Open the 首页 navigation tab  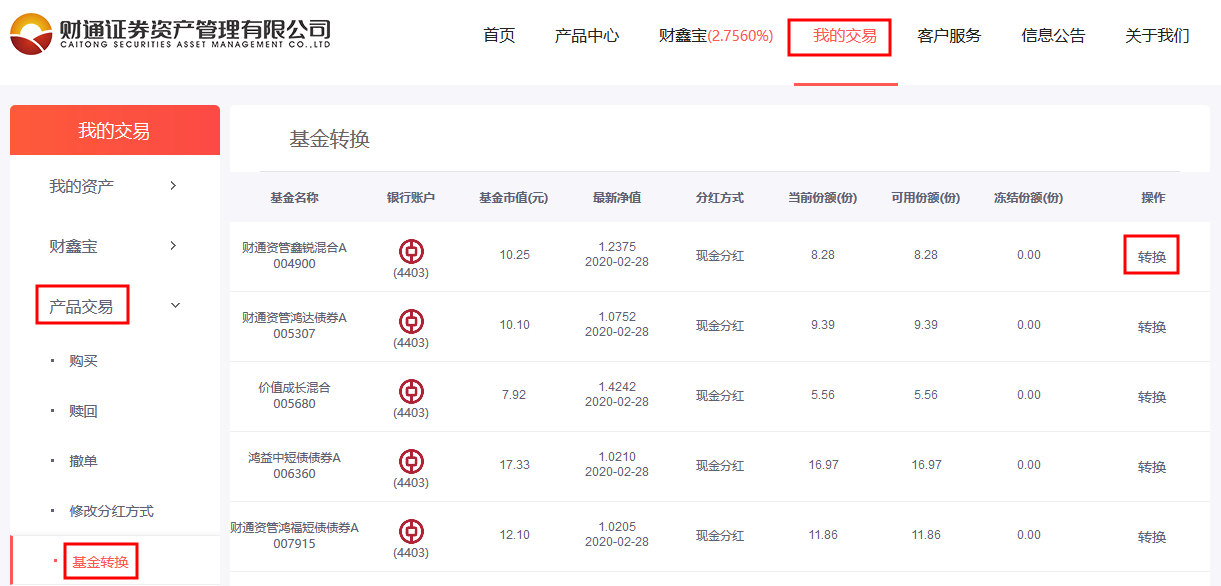tap(499, 36)
